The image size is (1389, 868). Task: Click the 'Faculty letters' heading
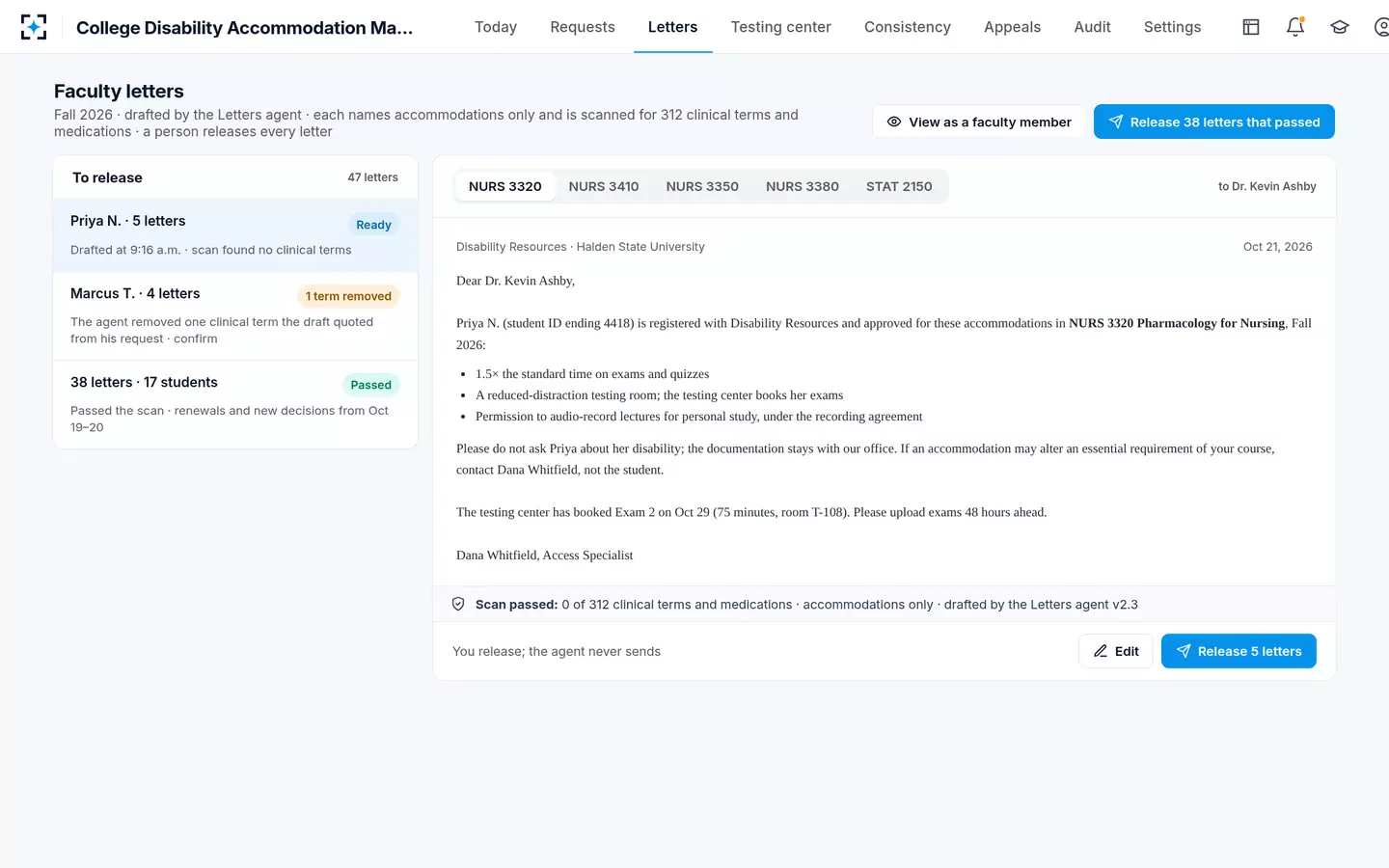(x=119, y=91)
